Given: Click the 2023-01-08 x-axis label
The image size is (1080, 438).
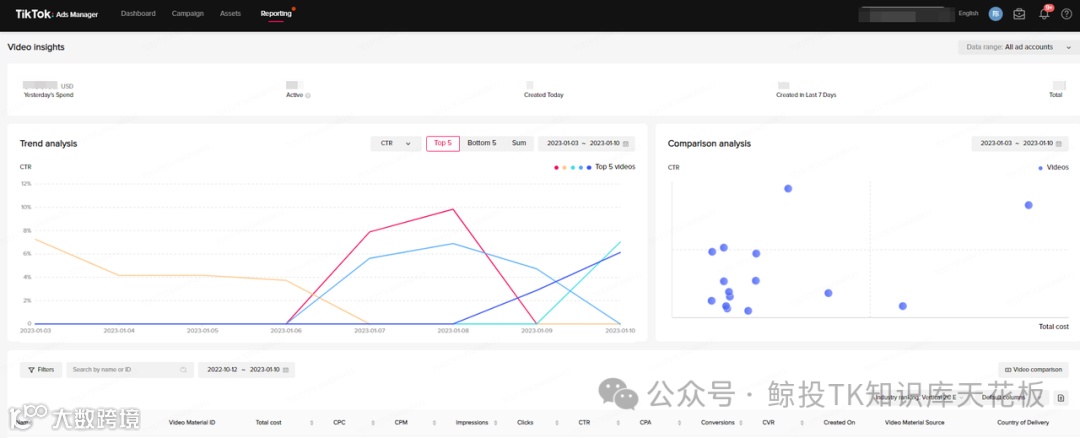Looking at the screenshot, I should click(453, 331).
